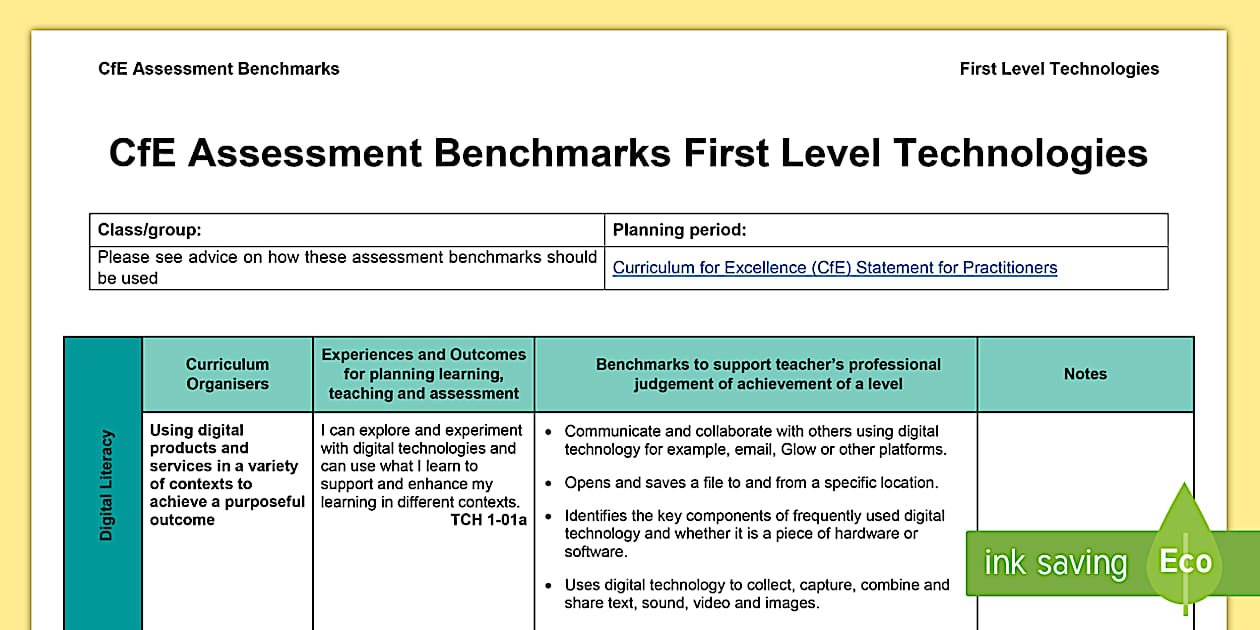This screenshot has height=630, width=1260.
Task: Click the "Opens and saves a file" benchmark
Action: [x=750, y=483]
